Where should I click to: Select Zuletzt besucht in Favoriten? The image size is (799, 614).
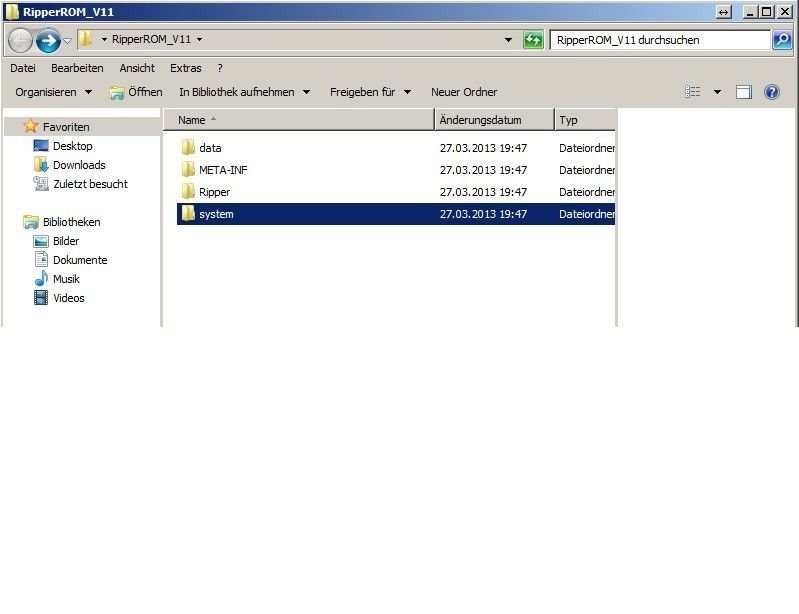tap(90, 184)
